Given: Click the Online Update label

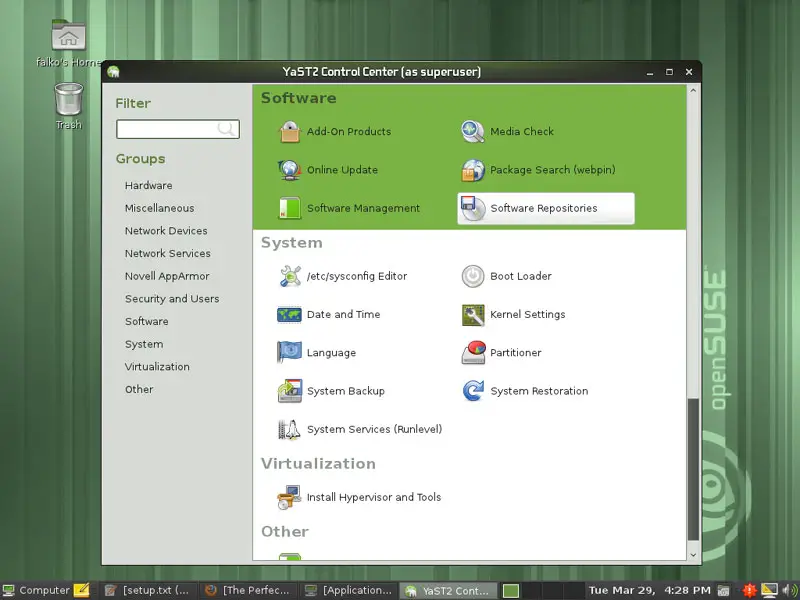Looking at the screenshot, I should (x=342, y=170).
